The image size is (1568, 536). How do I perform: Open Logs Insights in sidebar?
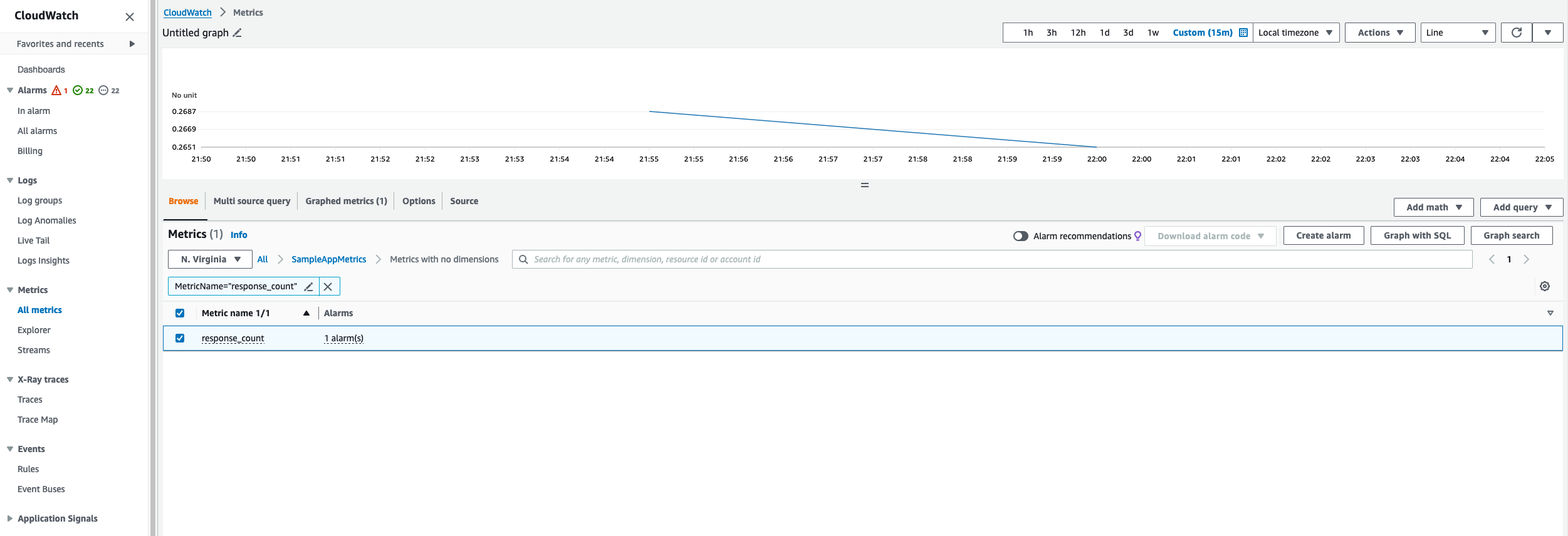[43, 260]
